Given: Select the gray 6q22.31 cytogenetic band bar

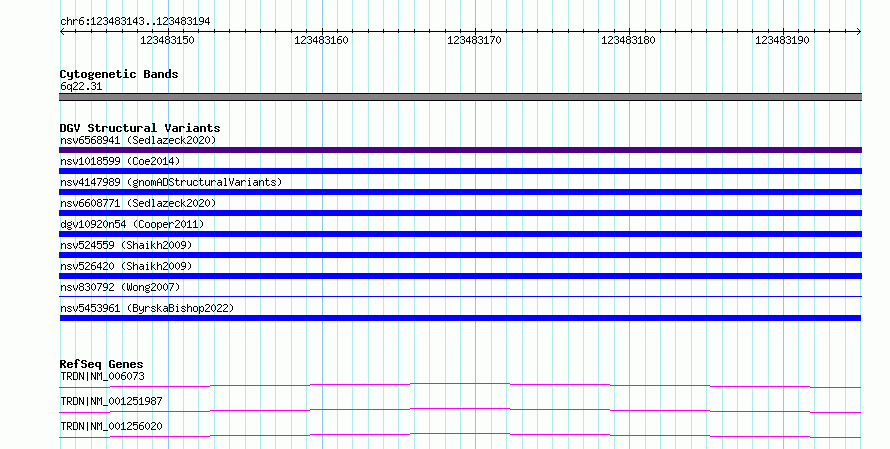Looking at the screenshot, I should coord(460,97).
